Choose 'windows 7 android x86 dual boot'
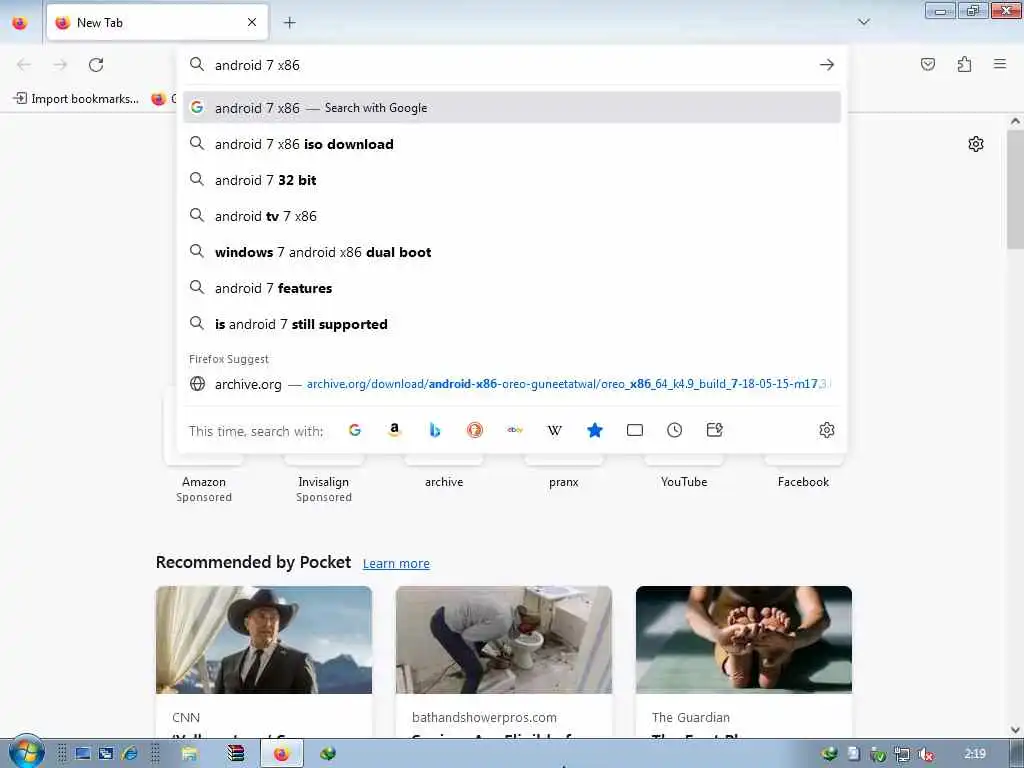Screen dimensions: 1024x768 click(x=512, y=251)
